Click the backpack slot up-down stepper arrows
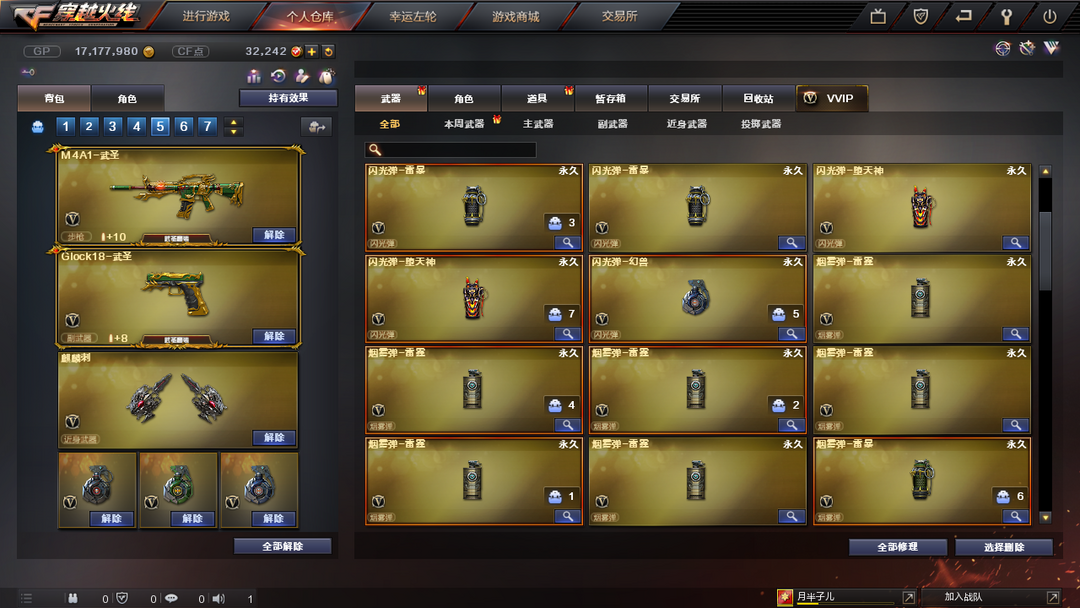Image resolution: width=1080 pixels, height=608 pixels. [x=233, y=126]
